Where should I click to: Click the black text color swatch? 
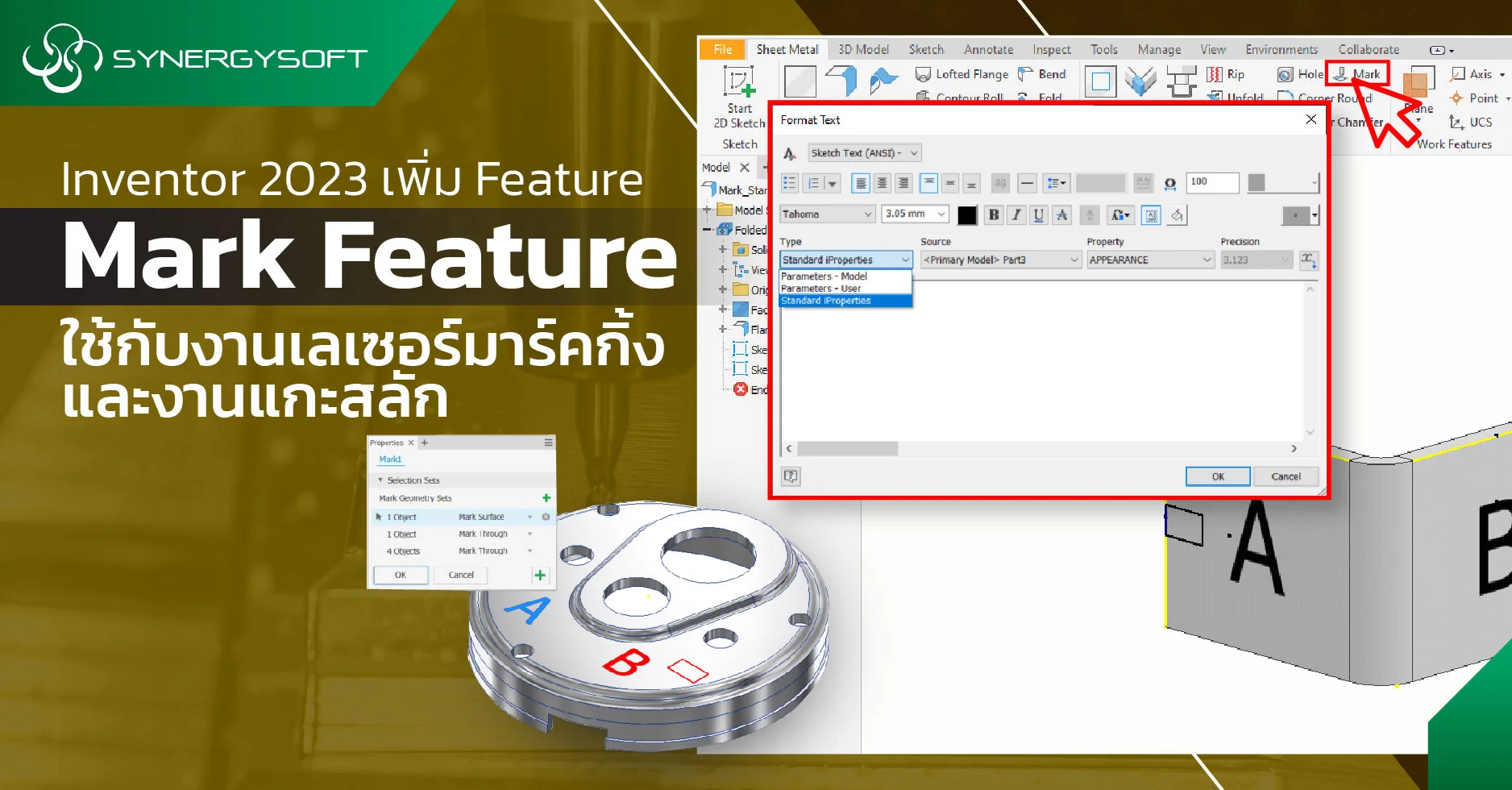click(967, 215)
